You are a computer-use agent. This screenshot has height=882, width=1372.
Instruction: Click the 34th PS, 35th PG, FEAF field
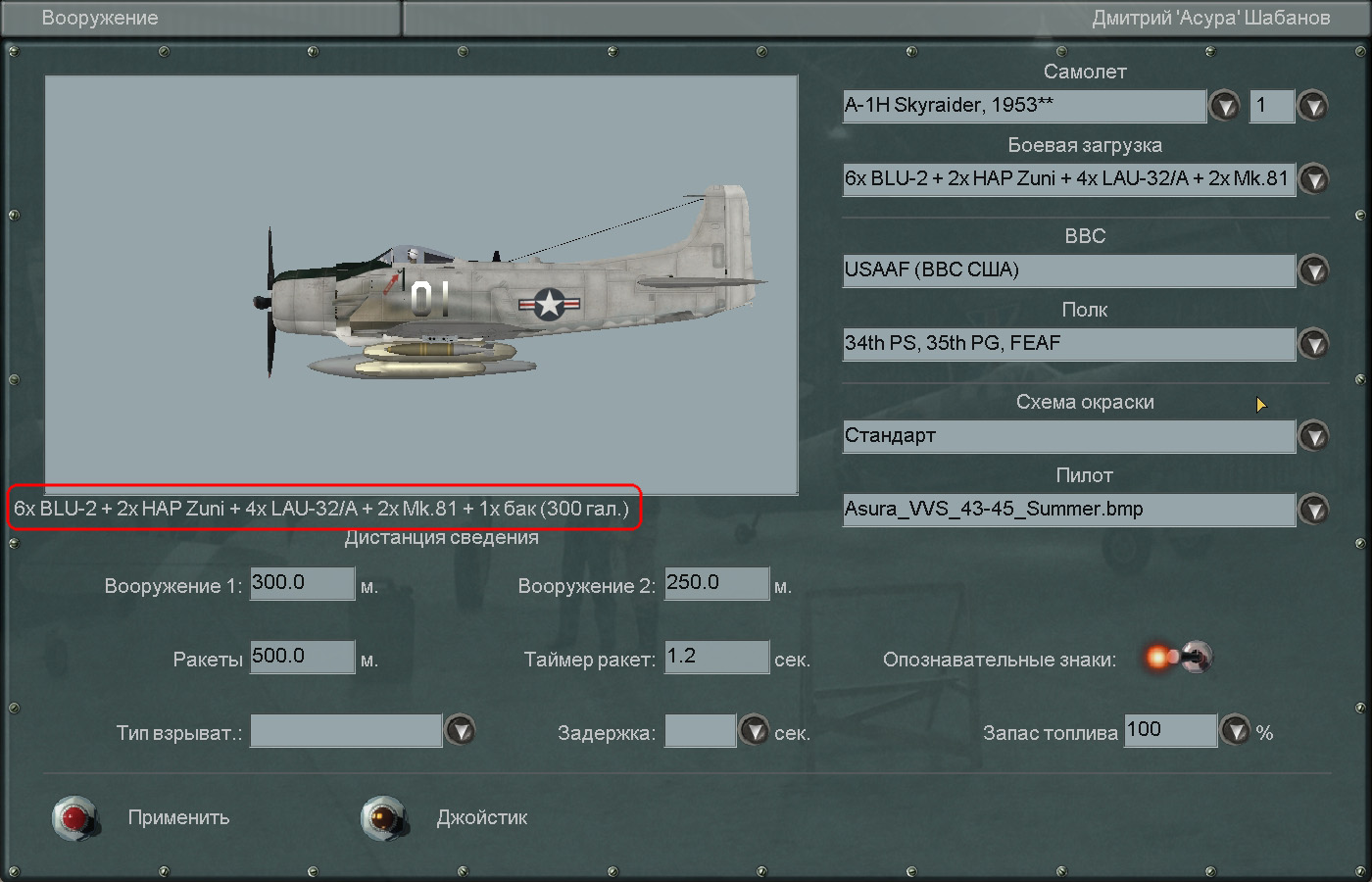1069,344
